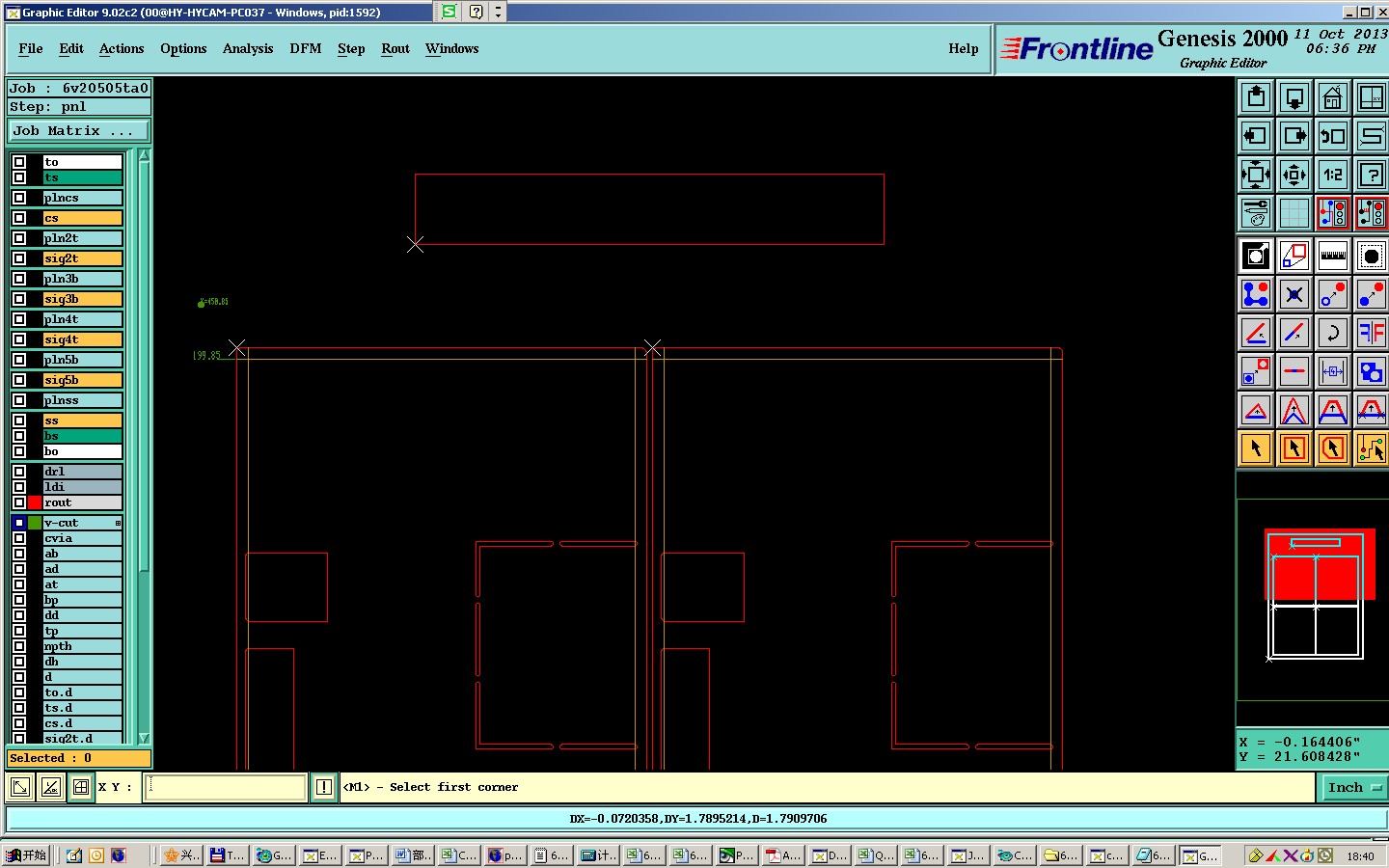
Task: Select the rectangle area selection tool
Action: point(1294,448)
